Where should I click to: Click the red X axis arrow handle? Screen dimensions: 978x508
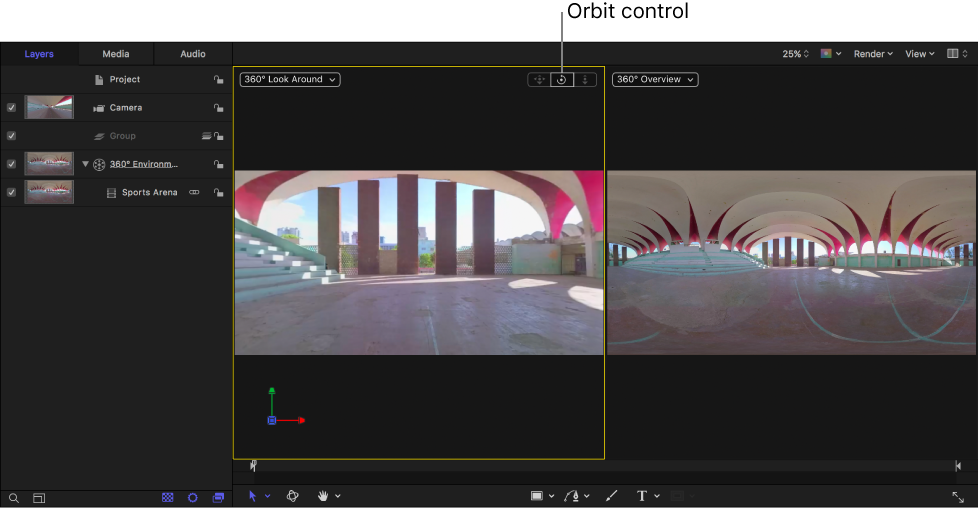[x=301, y=421]
